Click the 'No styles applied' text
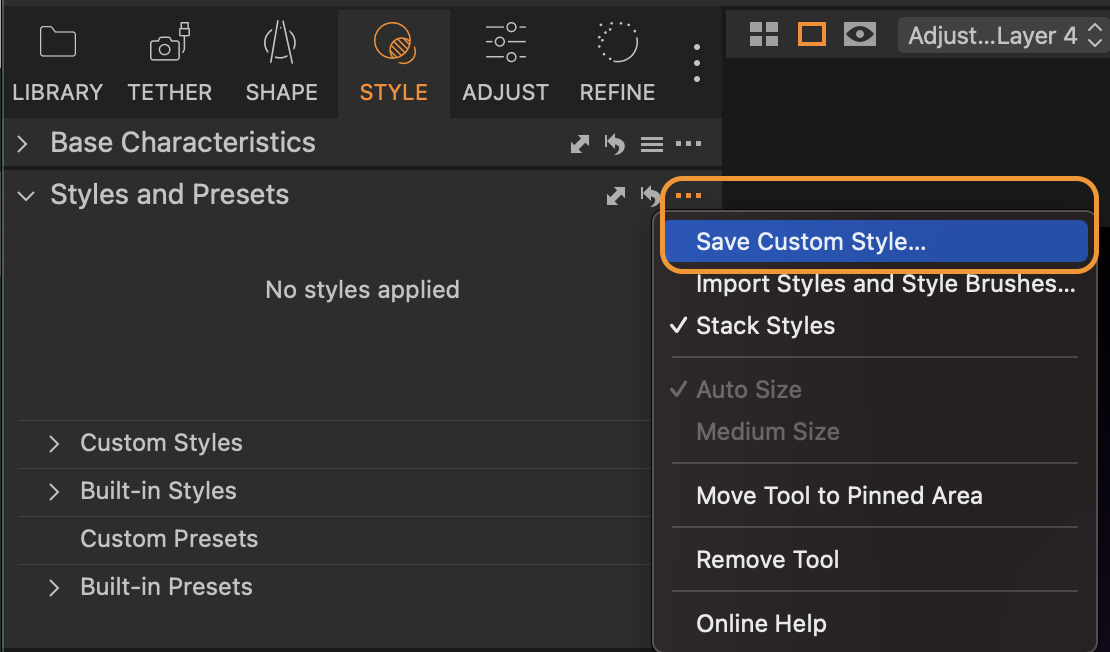Image resolution: width=1110 pixels, height=652 pixels. click(362, 290)
